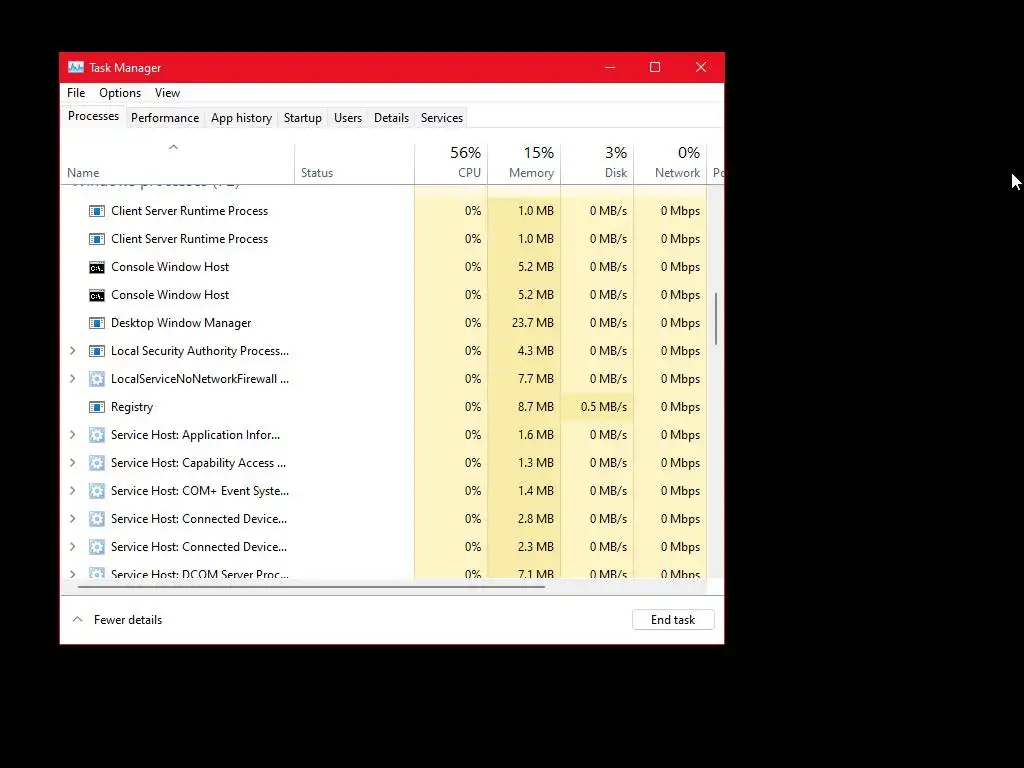1024x768 pixels.
Task: Click the 1.6 MB memory value
Action: (536, 435)
